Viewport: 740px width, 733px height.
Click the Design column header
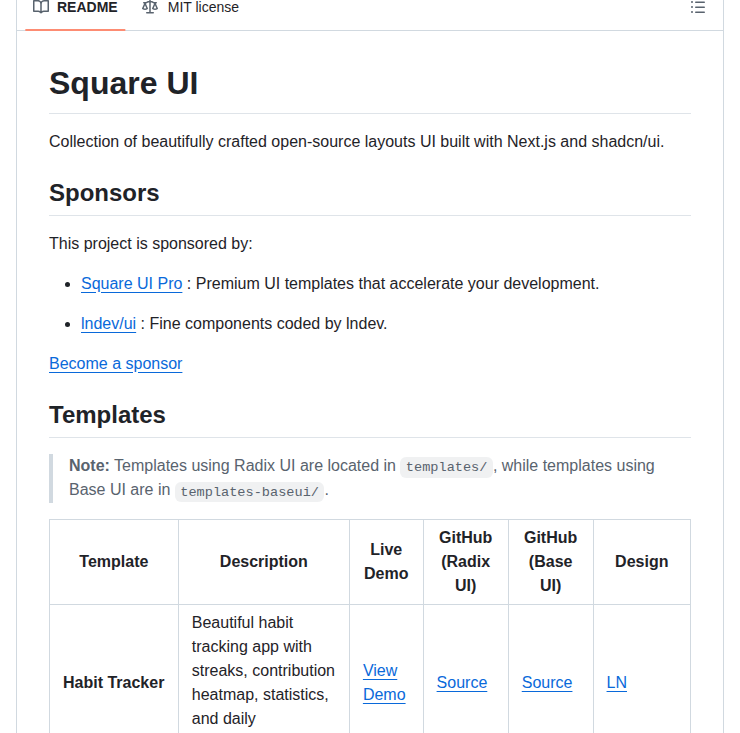[x=641, y=561]
